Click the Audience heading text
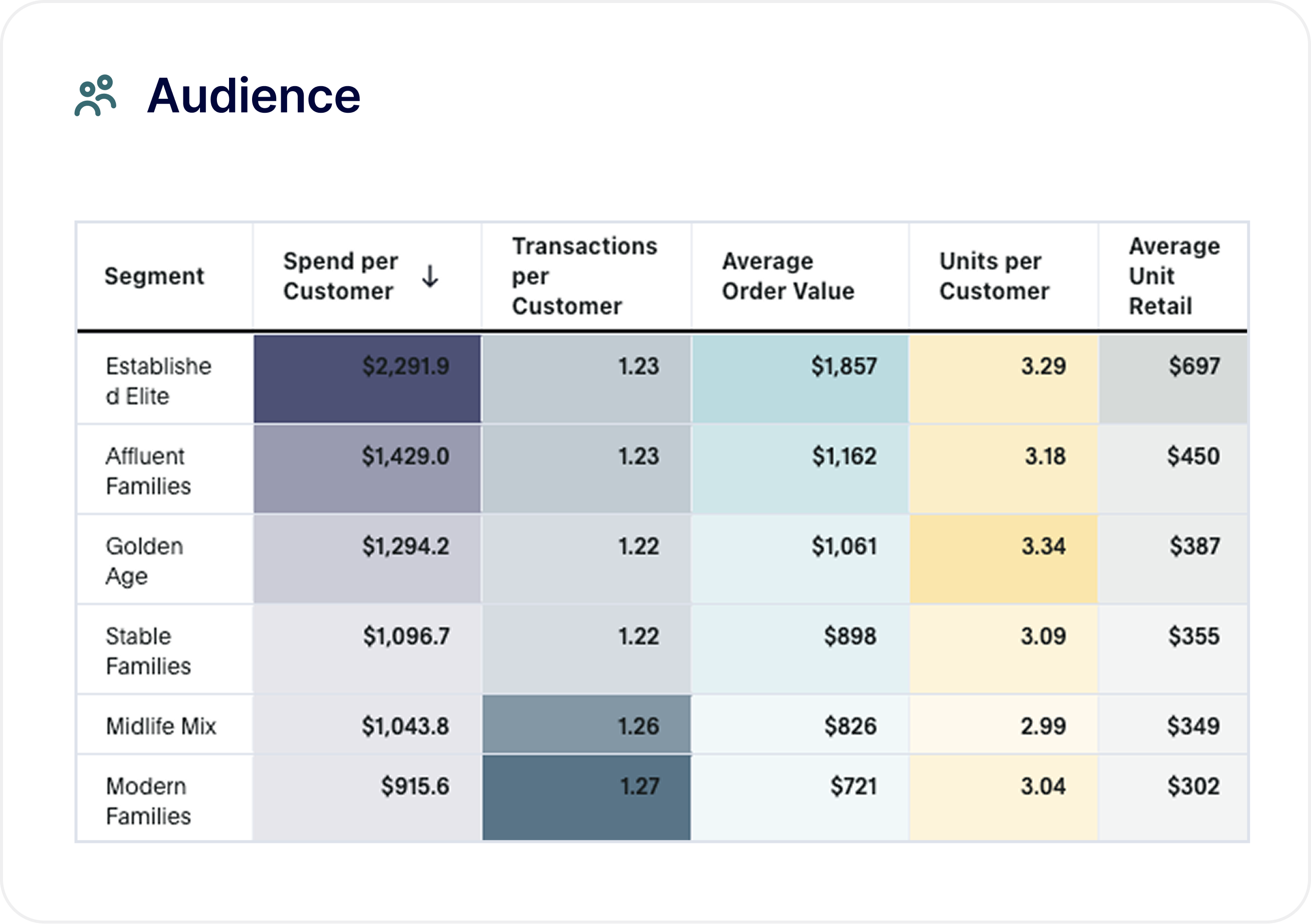Image resolution: width=1311 pixels, height=924 pixels. (254, 95)
